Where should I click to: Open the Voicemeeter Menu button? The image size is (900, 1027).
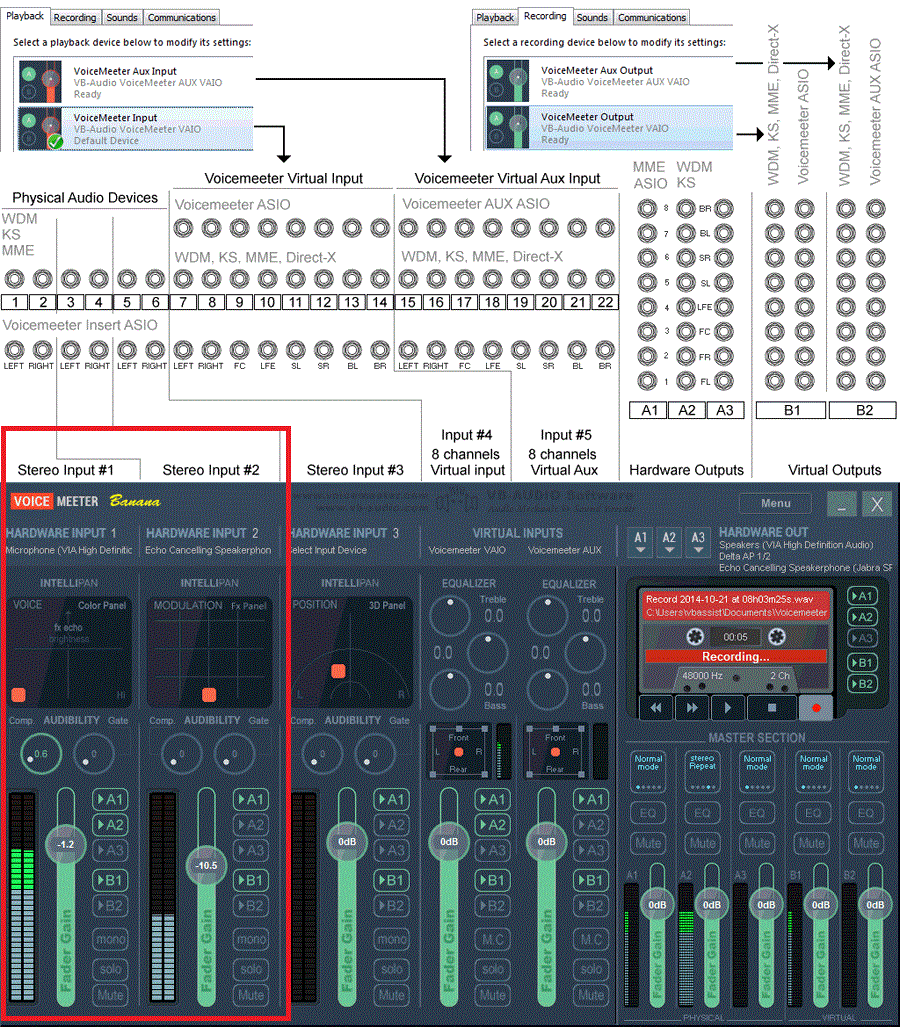tap(776, 503)
